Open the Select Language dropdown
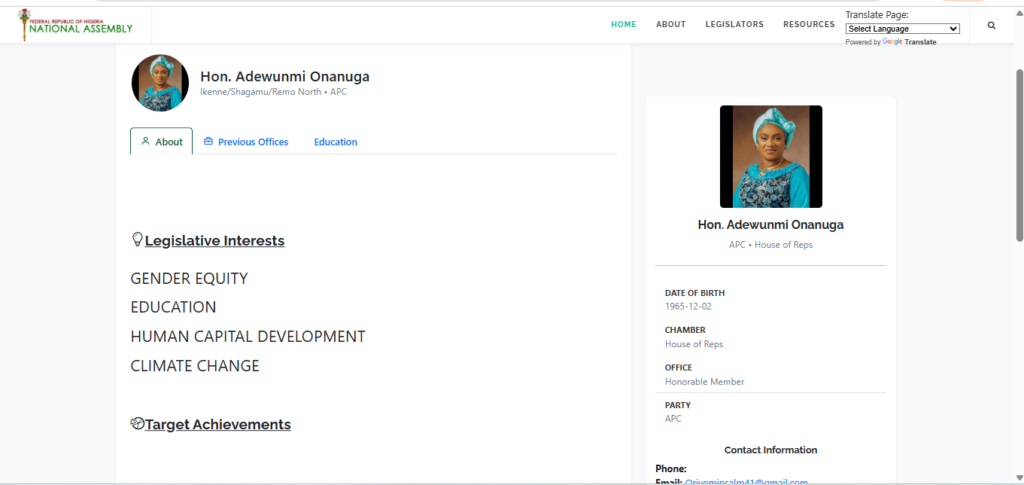Viewport: 1024px width, 485px height. click(902, 29)
